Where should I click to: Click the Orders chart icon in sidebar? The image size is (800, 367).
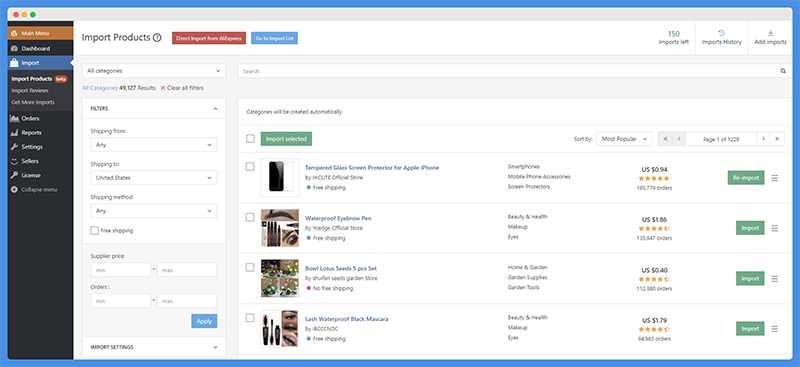point(14,118)
